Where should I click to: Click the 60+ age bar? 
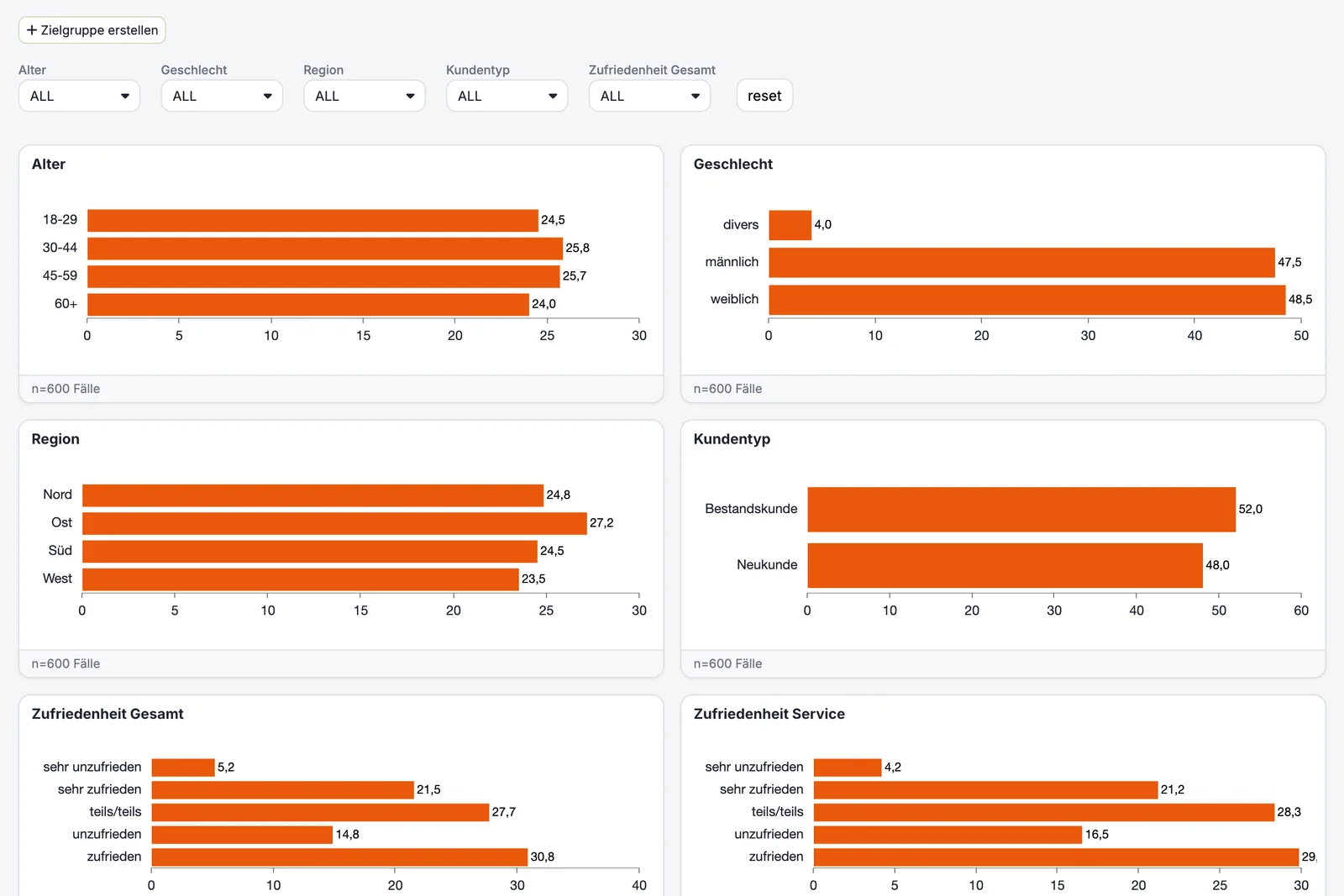pos(308,304)
